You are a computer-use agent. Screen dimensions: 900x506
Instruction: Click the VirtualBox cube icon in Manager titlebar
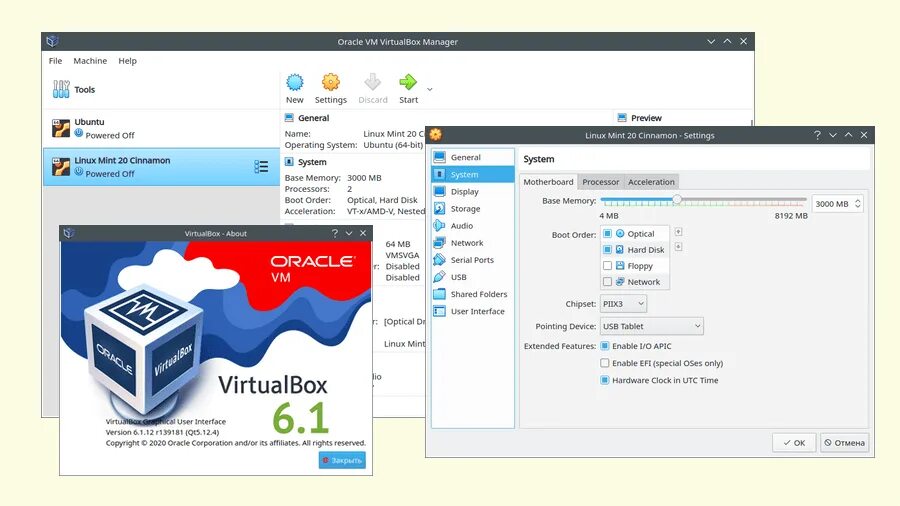52,41
